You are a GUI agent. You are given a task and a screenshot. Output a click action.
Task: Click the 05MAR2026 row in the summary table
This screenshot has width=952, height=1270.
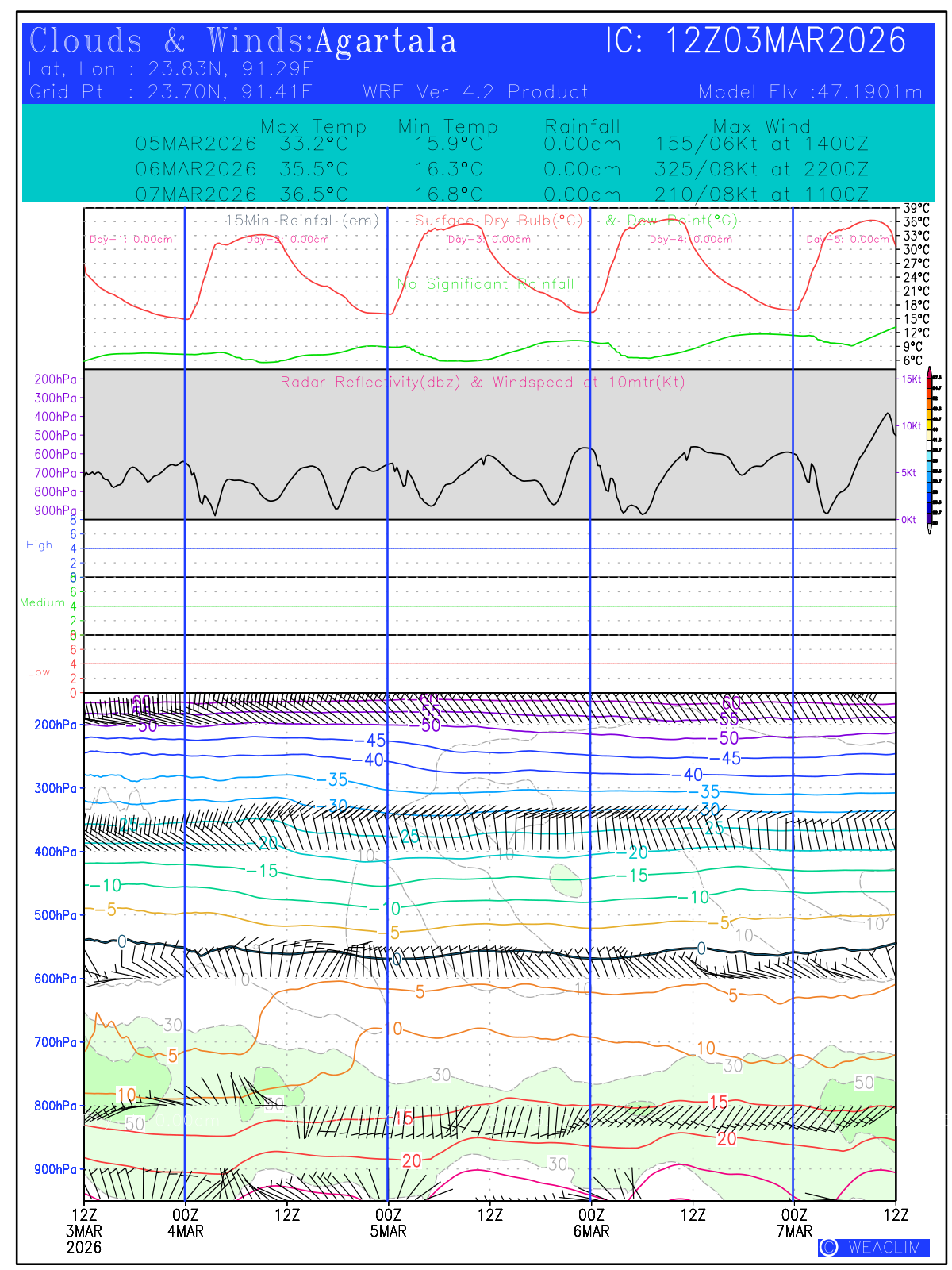point(501,144)
